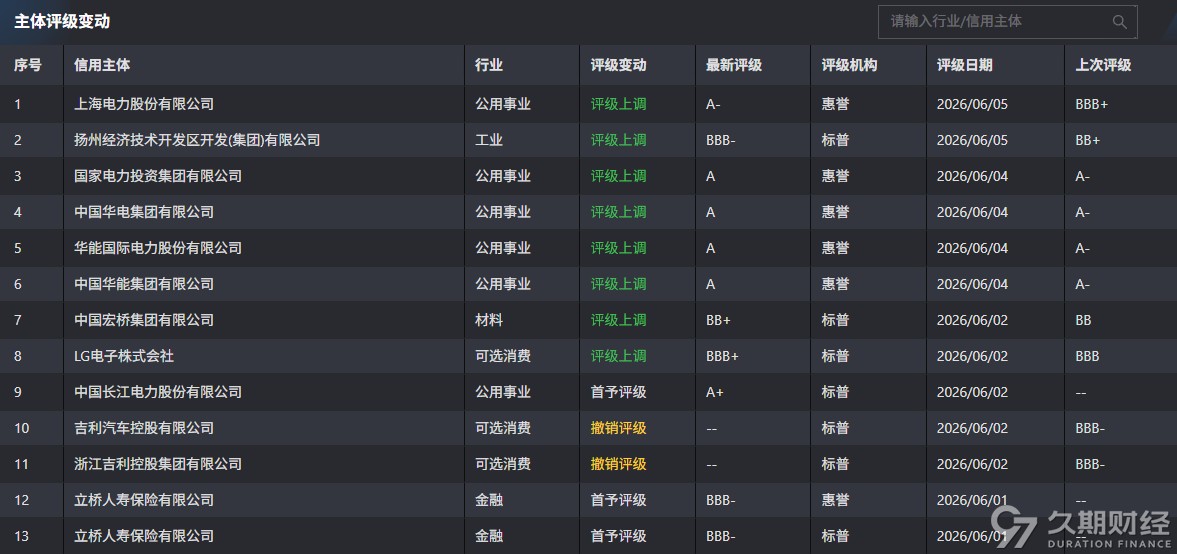This screenshot has width=1177, height=554.
Task: Click 评级上调 in the 中国宏桥 row
Action: [x=619, y=321]
